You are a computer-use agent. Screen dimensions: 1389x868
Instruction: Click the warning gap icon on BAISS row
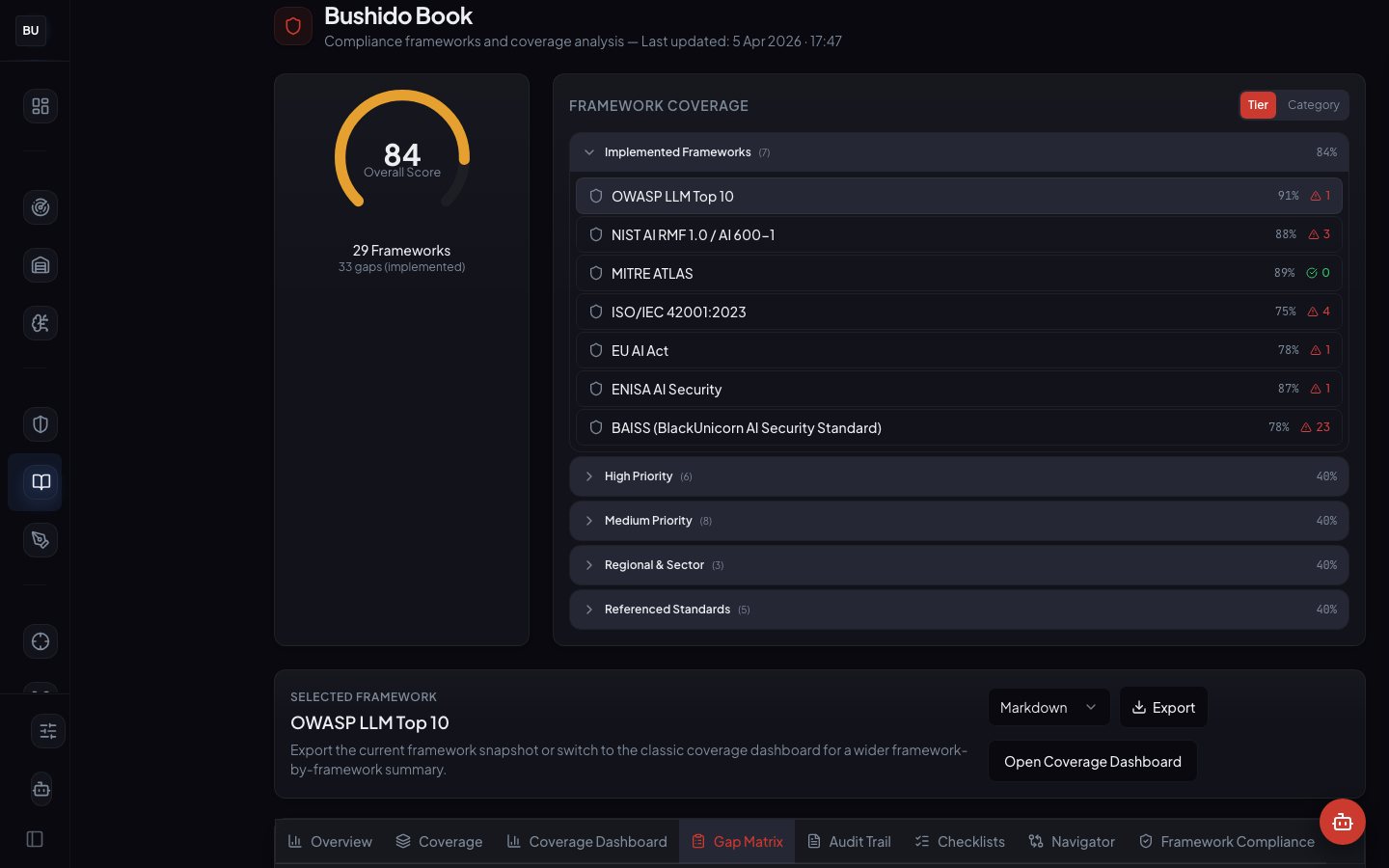[x=1306, y=427]
